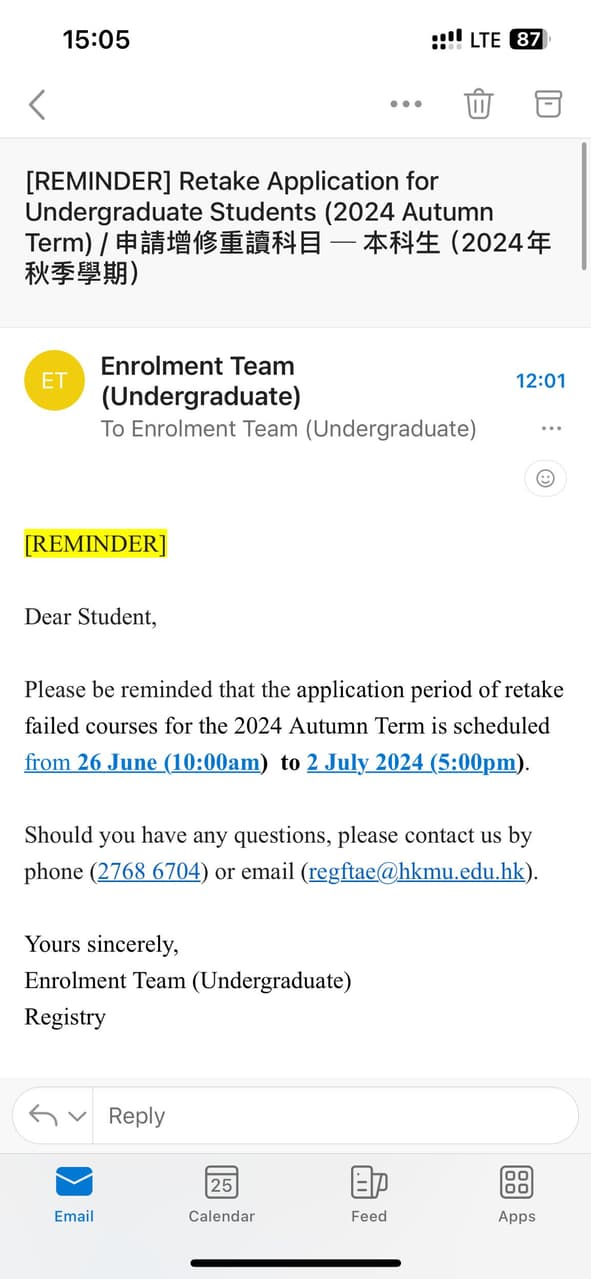Expand reply options with the chevron

point(72,1115)
